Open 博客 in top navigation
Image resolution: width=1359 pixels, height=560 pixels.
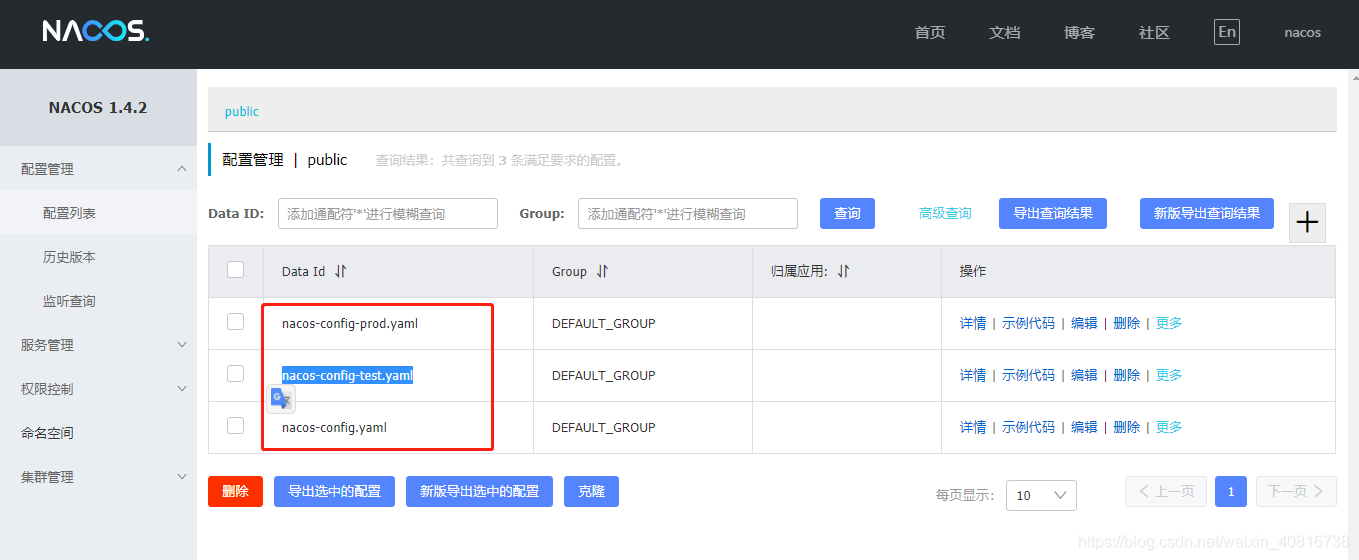pyautogui.click(x=1080, y=32)
